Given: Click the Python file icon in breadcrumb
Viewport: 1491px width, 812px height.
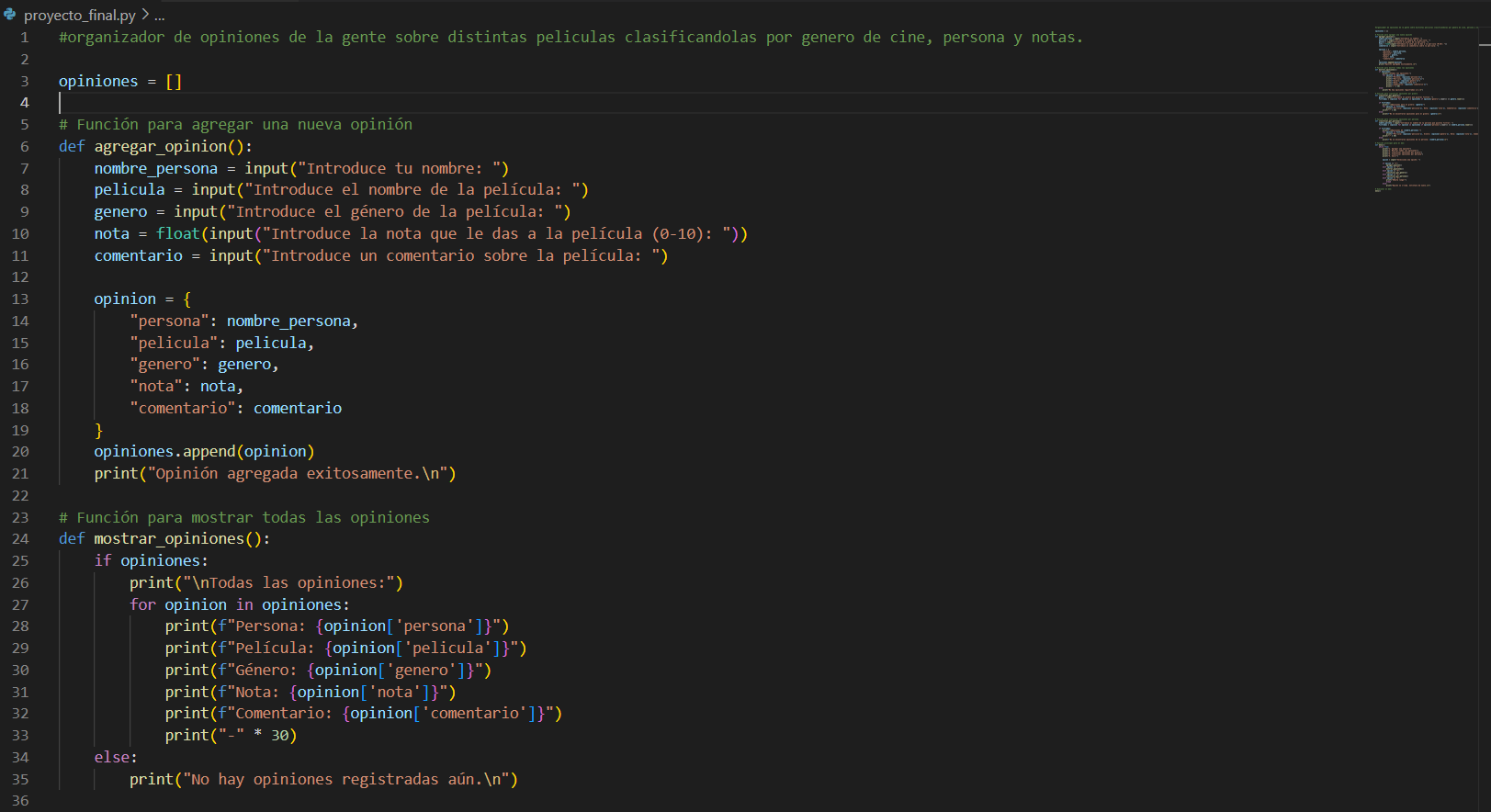Looking at the screenshot, I should coord(10,15).
